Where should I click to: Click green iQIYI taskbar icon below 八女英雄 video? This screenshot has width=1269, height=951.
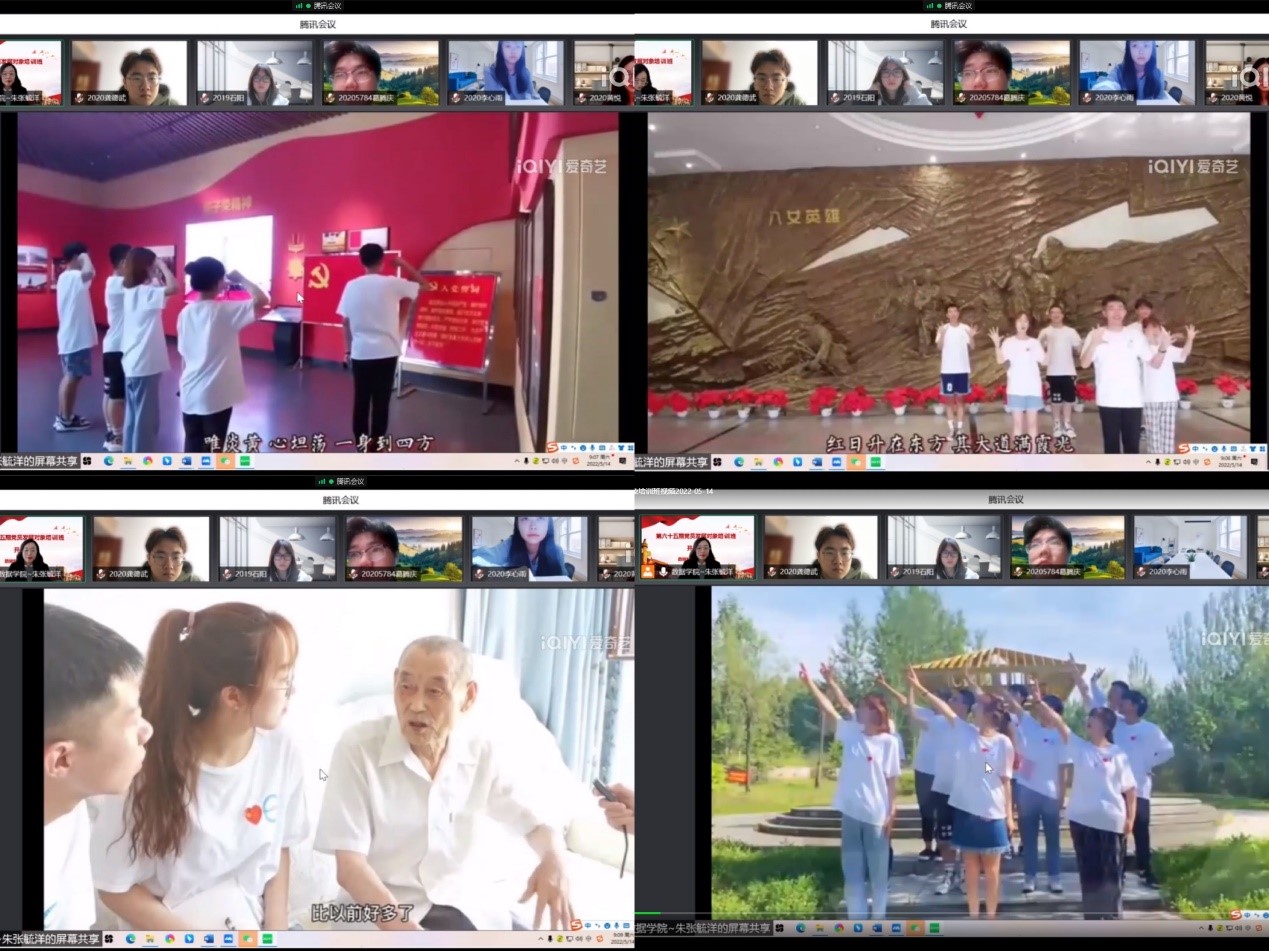(875, 462)
